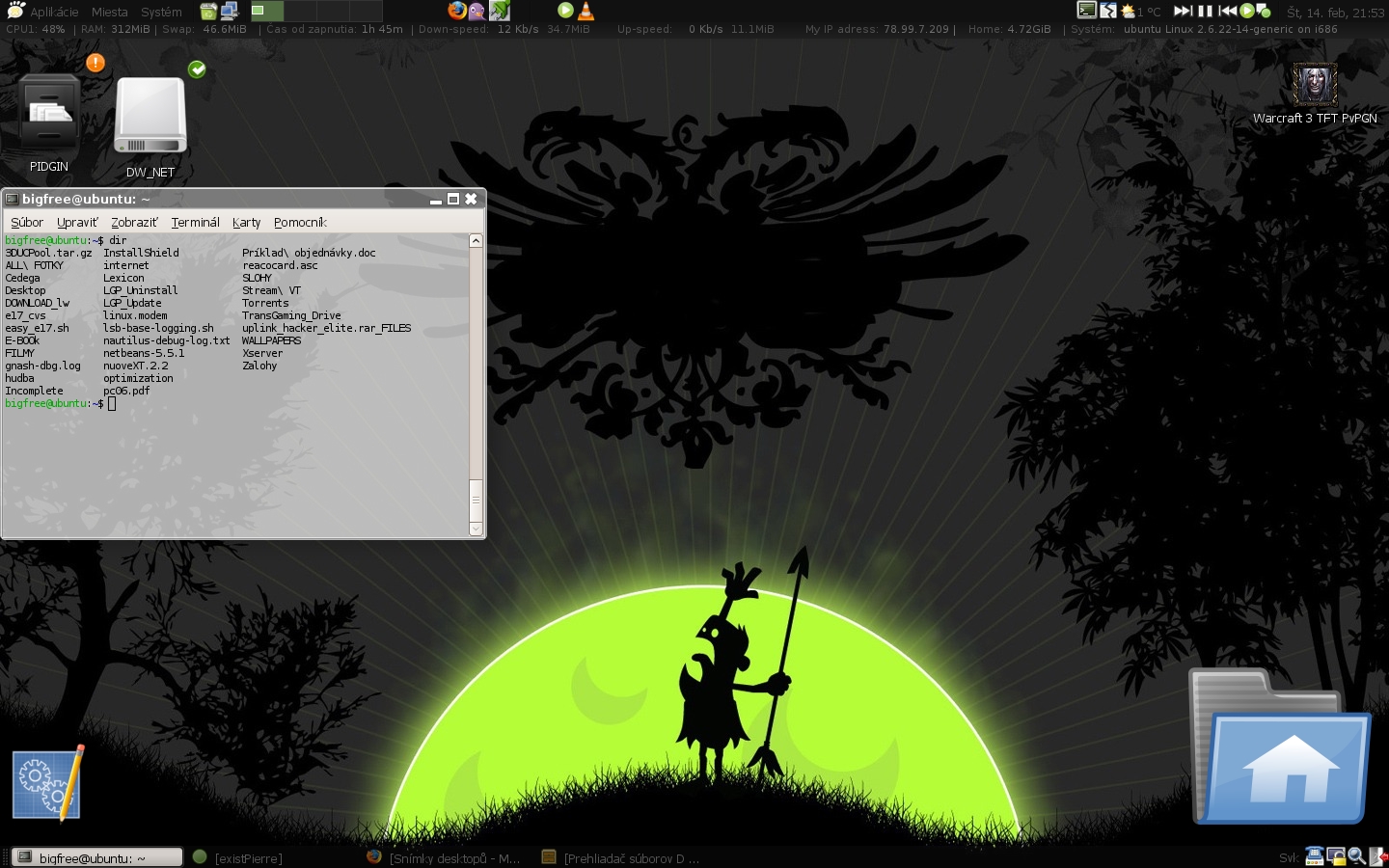Image resolution: width=1389 pixels, height=868 pixels.
Task: Click TransGaming_Drive in terminal output
Action: (x=291, y=315)
